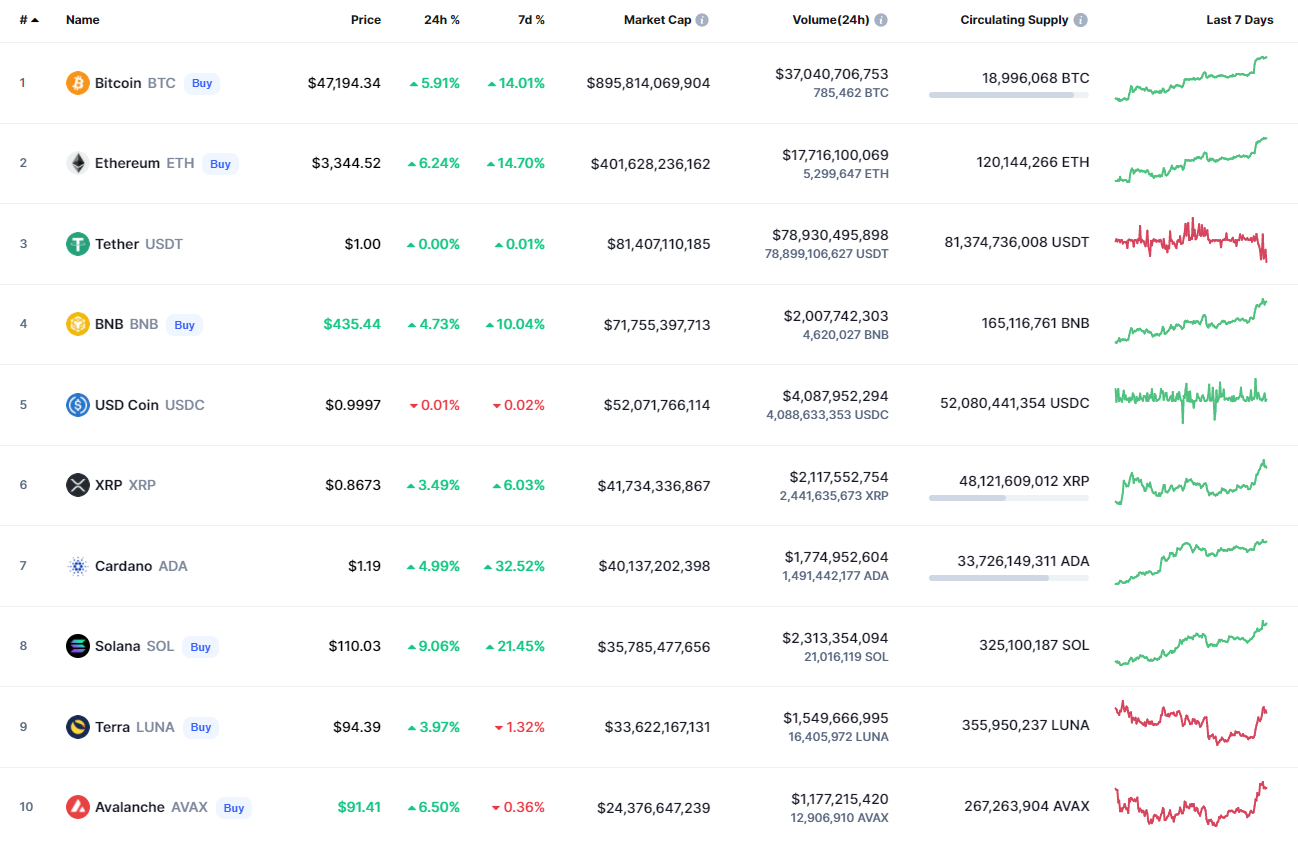Viewport: 1298px width, 846px height.
Task: Click the Terra LUNA logo icon
Action: click(x=77, y=727)
